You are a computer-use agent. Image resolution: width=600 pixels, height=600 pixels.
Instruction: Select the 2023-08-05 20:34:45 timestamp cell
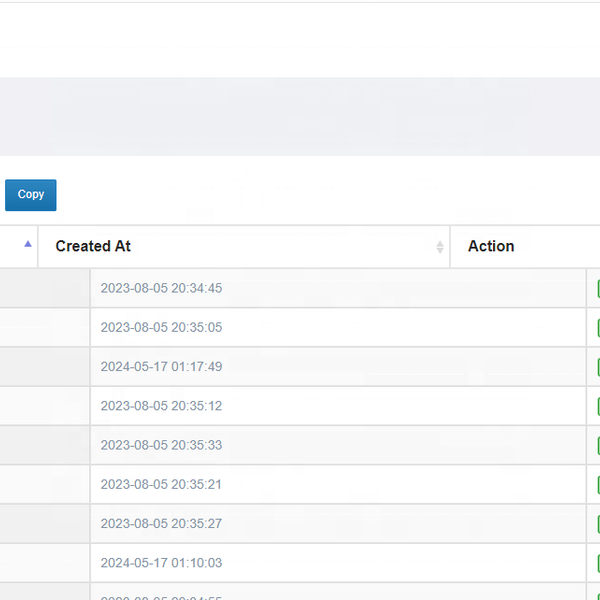[x=161, y=289]
